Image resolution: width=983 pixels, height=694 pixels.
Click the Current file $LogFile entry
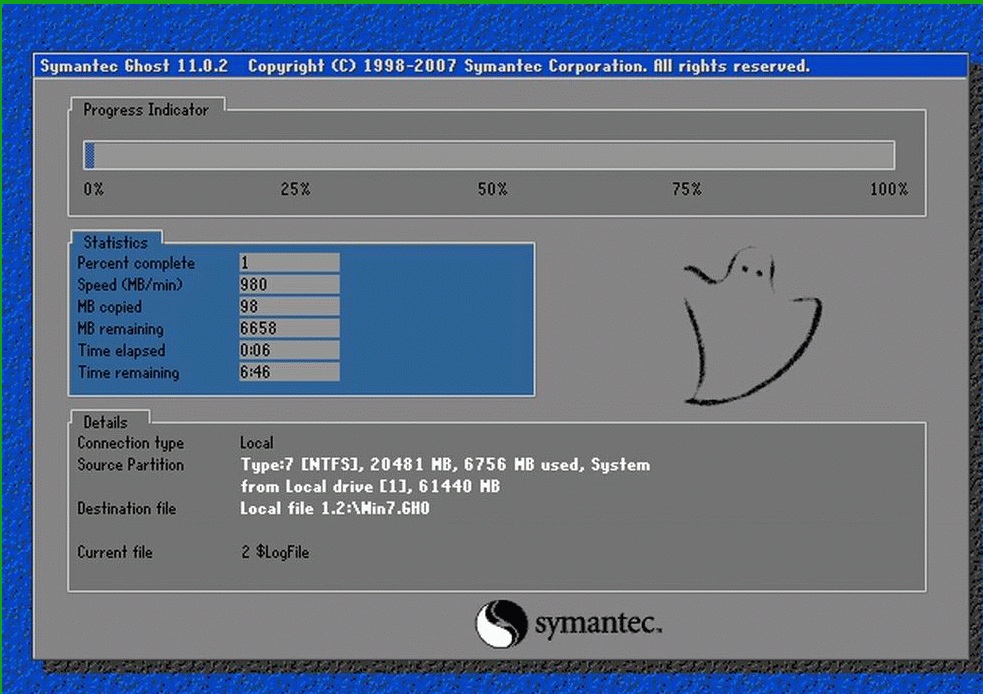[x=275, y=552]
